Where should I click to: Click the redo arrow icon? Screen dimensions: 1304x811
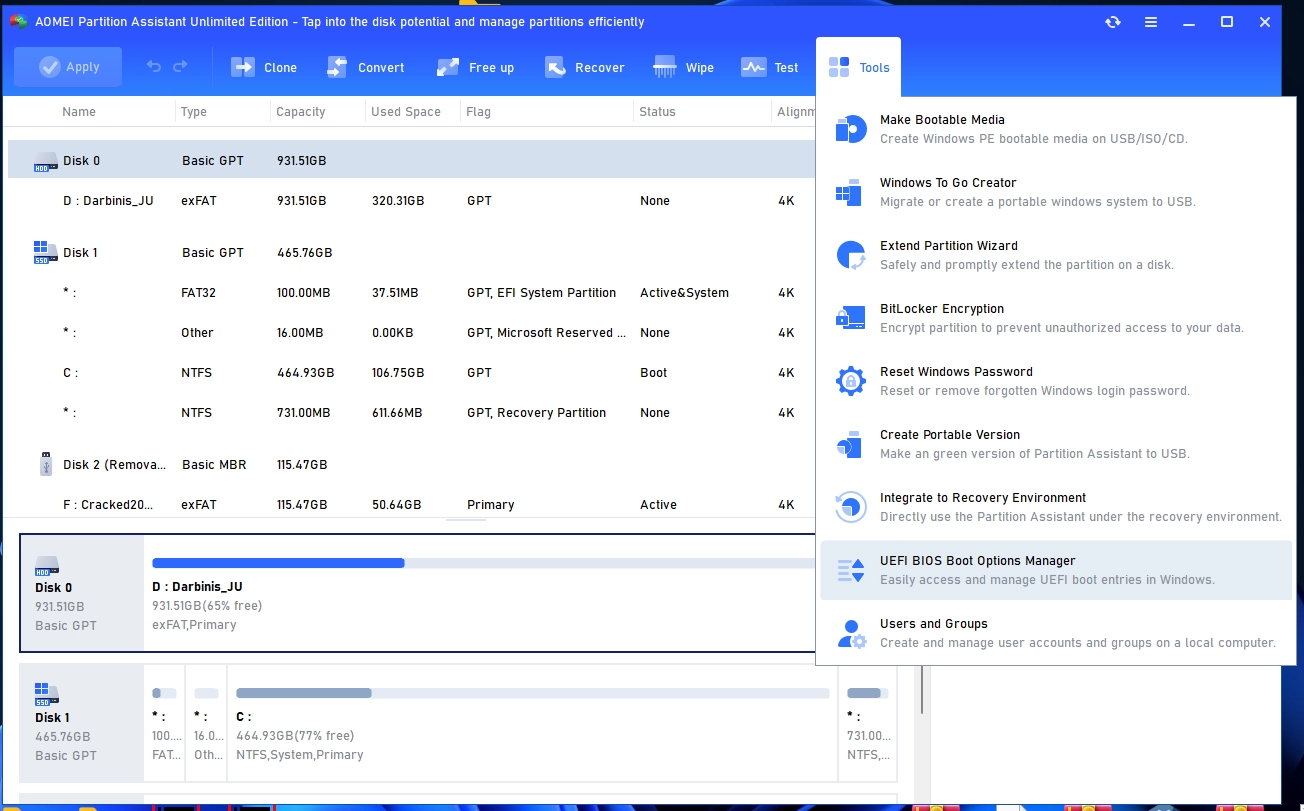coord(180,67)
